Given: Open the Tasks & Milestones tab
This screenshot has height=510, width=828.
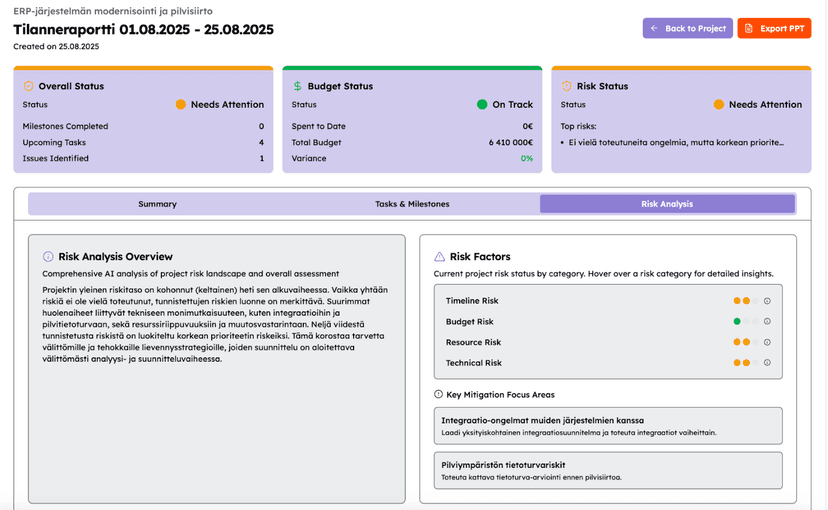Looking at the screenshot, I should coord(412,204).
